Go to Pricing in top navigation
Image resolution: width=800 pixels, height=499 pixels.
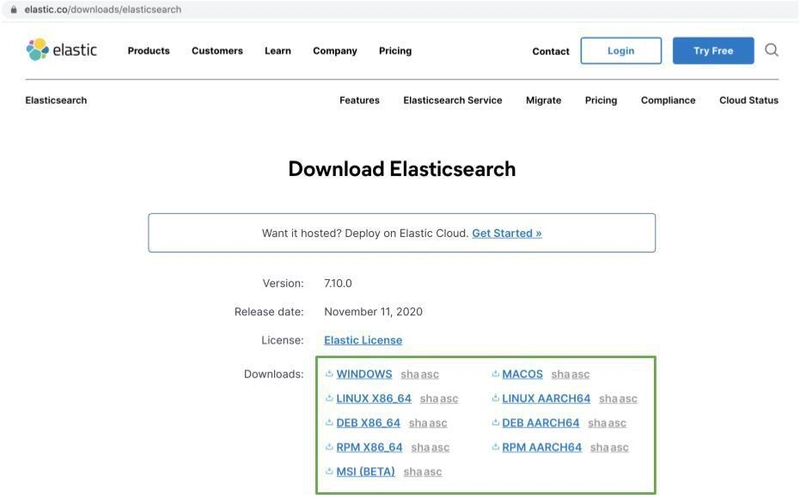click(395, 51)
